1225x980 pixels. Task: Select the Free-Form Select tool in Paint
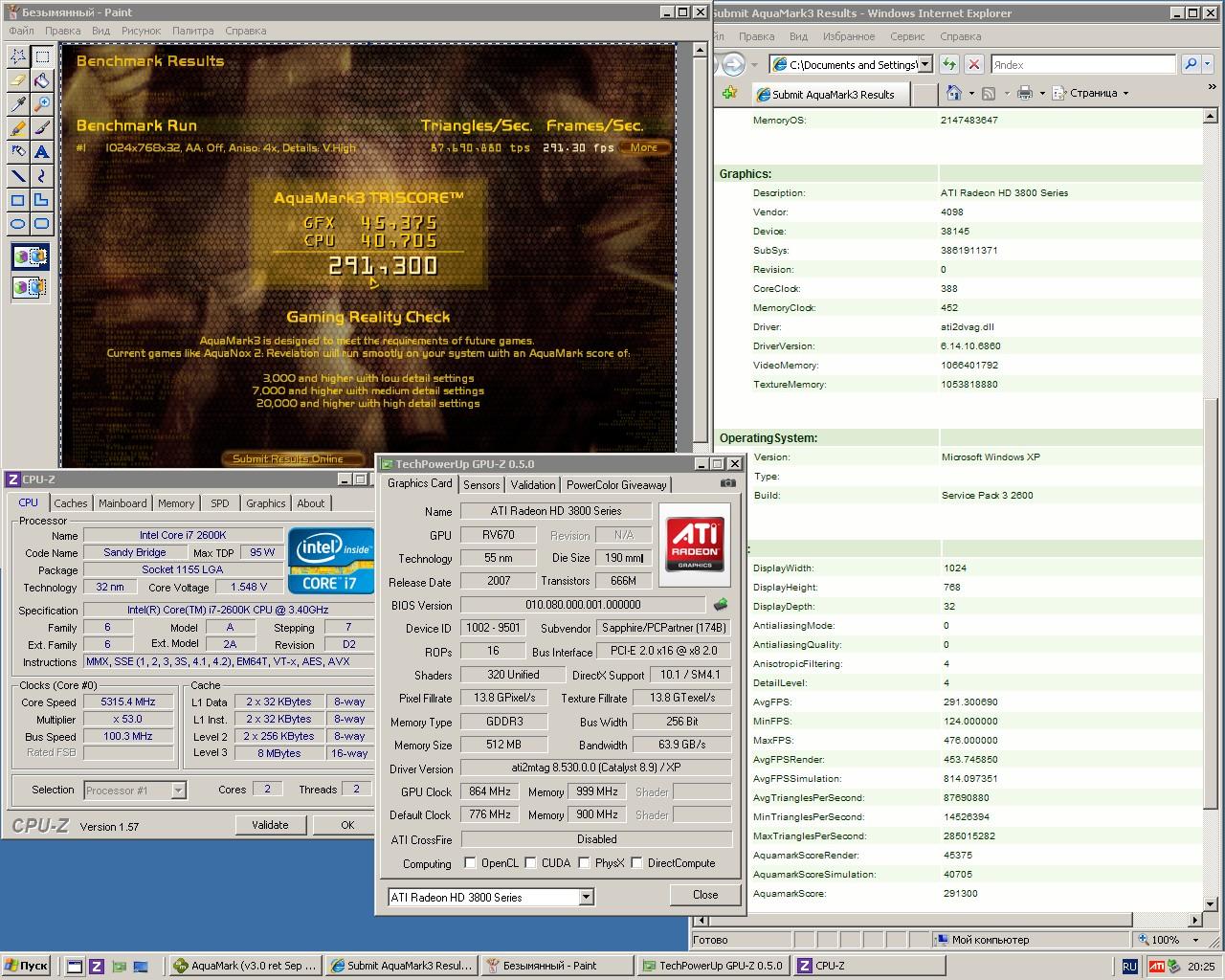pos(18,56)
